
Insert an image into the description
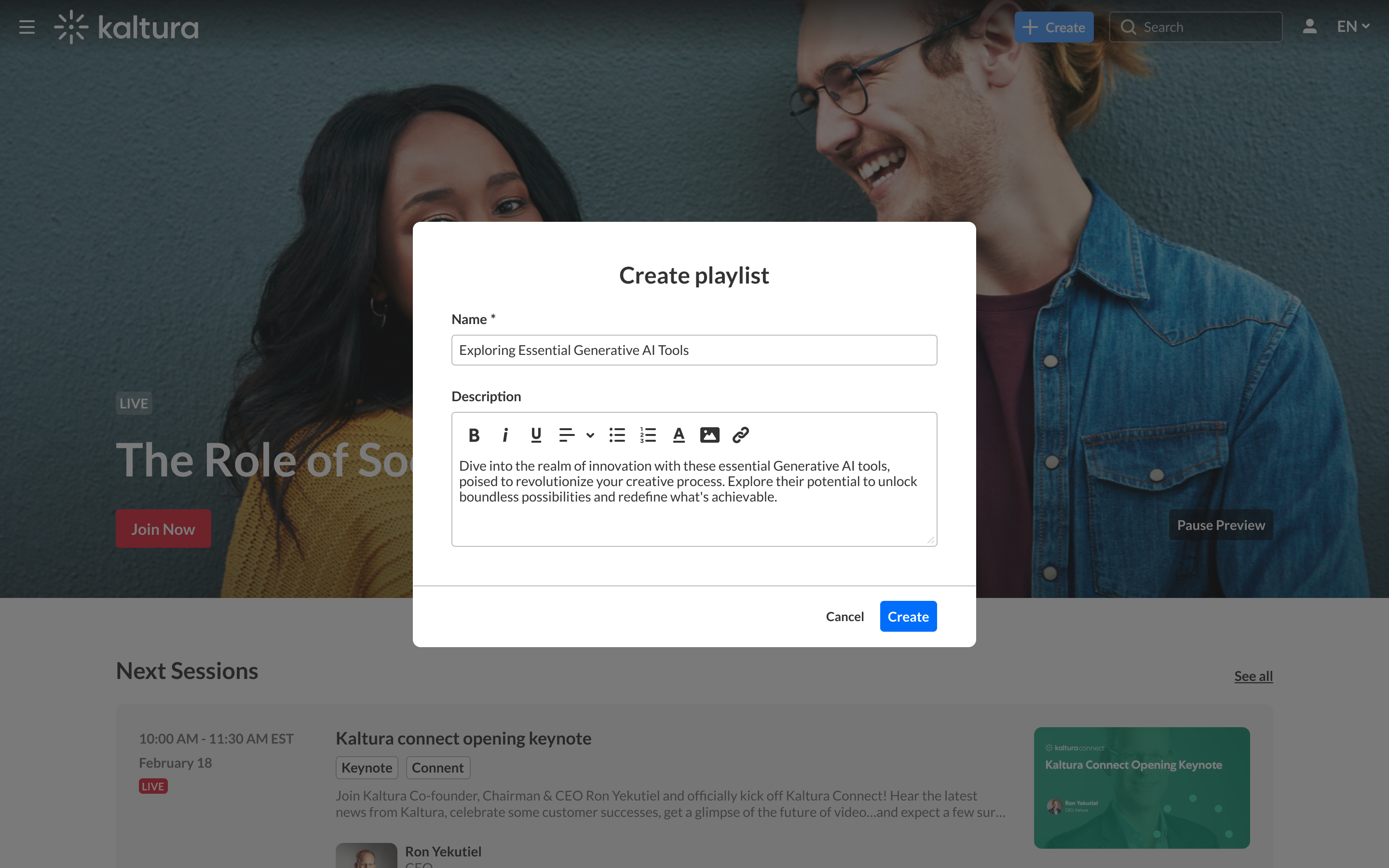709,435
